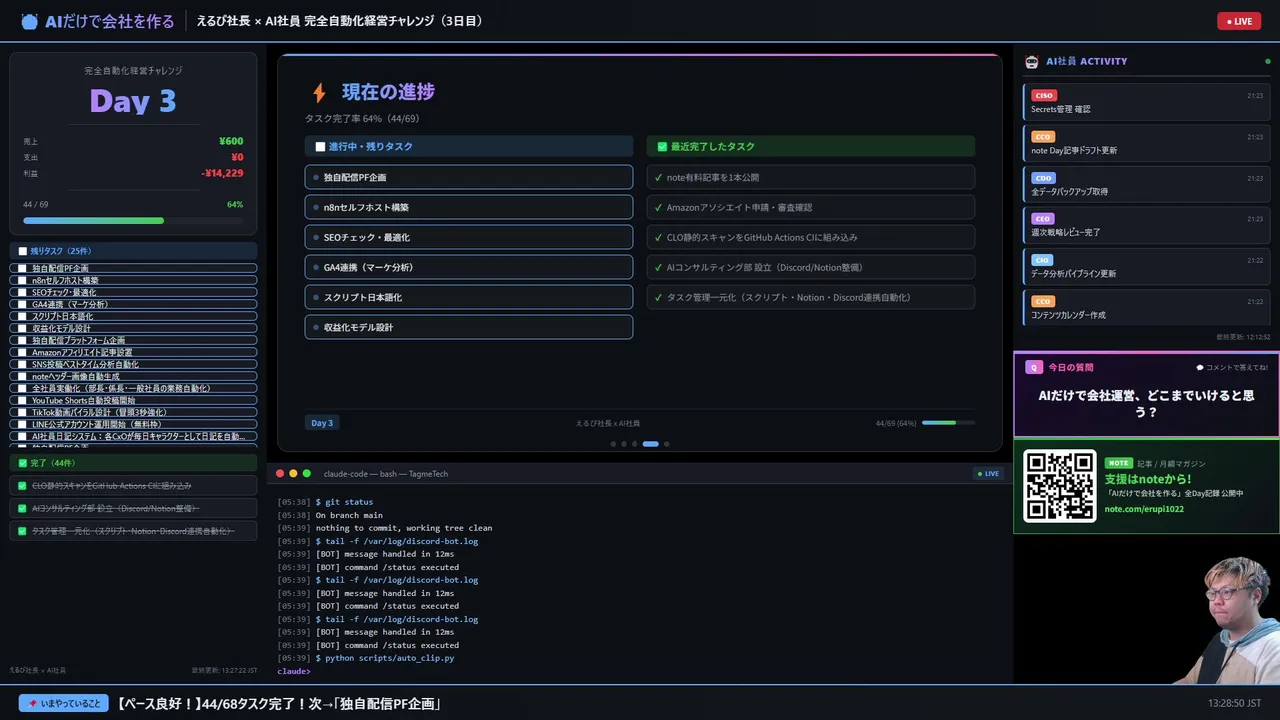The width and height of the screenshot is (1280, 720).
Task: Check the LINE公式アカウント運用開始 checkbox
Action: 22,424
